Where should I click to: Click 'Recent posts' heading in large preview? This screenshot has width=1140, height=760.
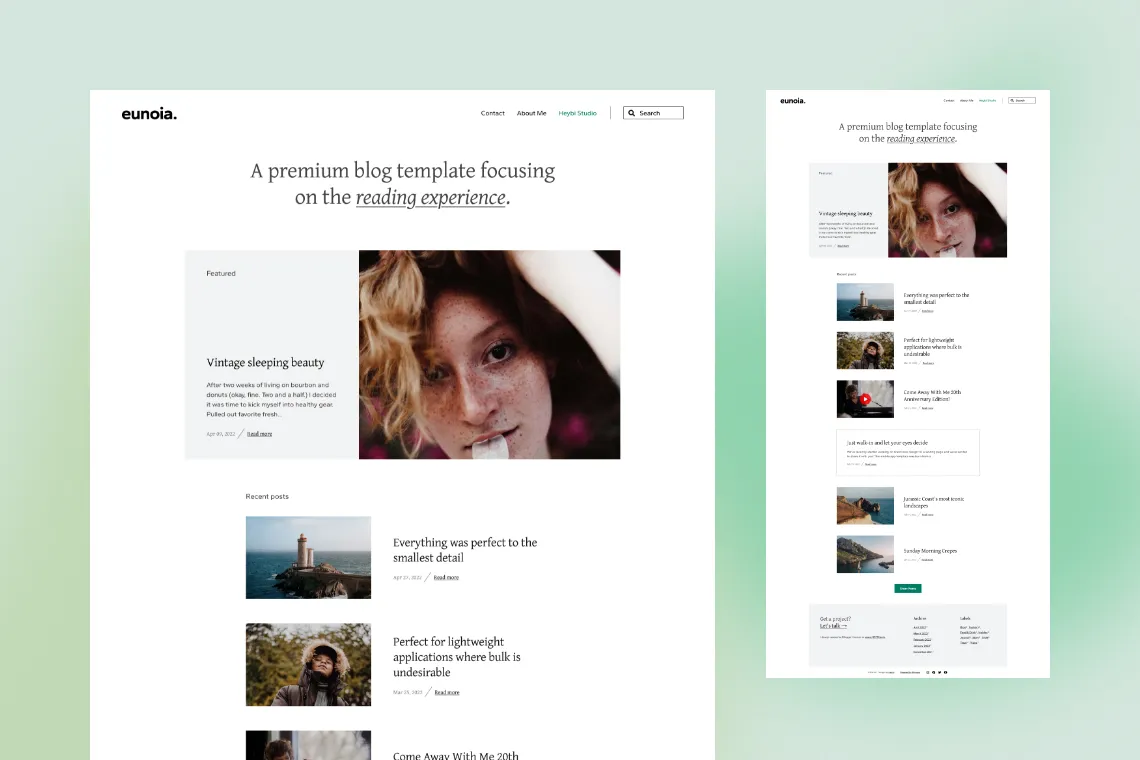pyautogui.click(x=267, y=496)
